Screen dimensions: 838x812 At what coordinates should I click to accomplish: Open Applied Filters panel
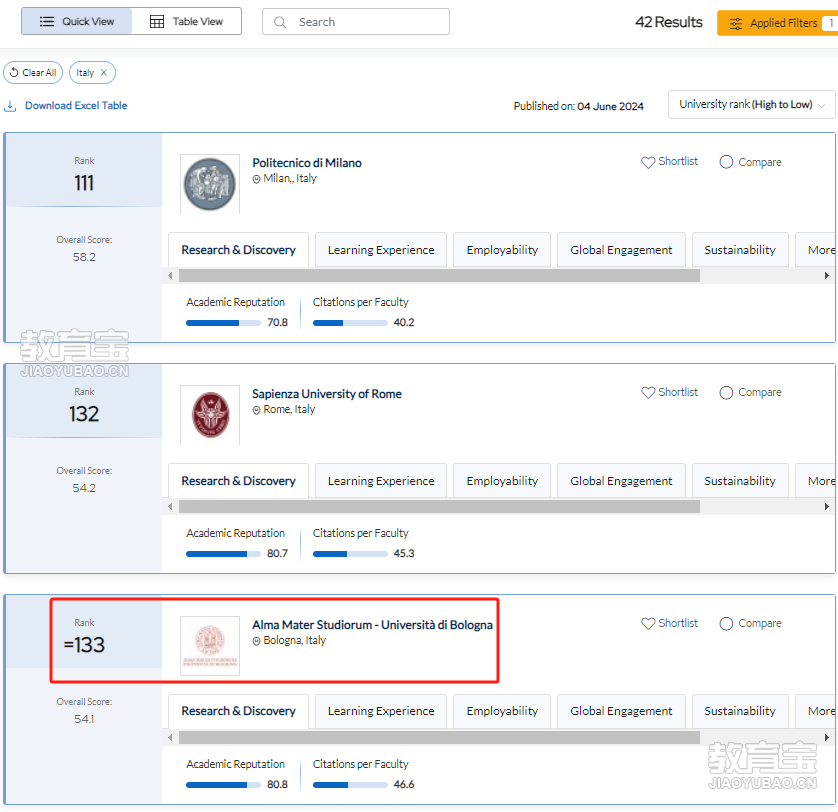pyautogui.click(x=777, y=23)
